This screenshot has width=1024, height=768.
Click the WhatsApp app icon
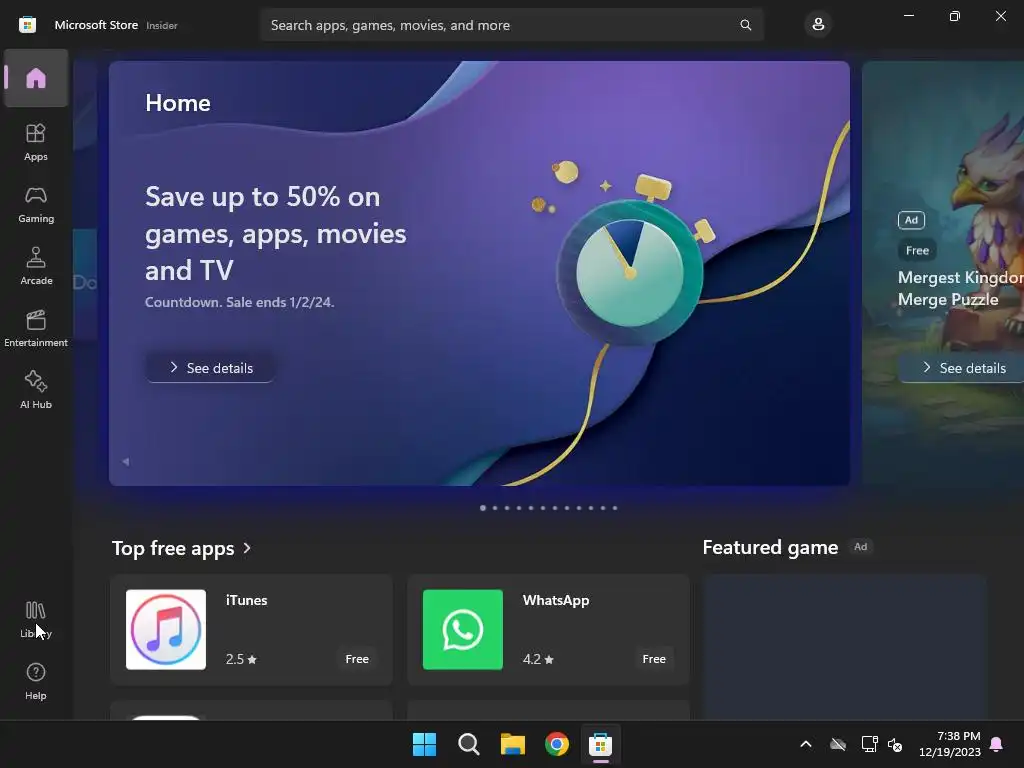(x=463, y=630)
